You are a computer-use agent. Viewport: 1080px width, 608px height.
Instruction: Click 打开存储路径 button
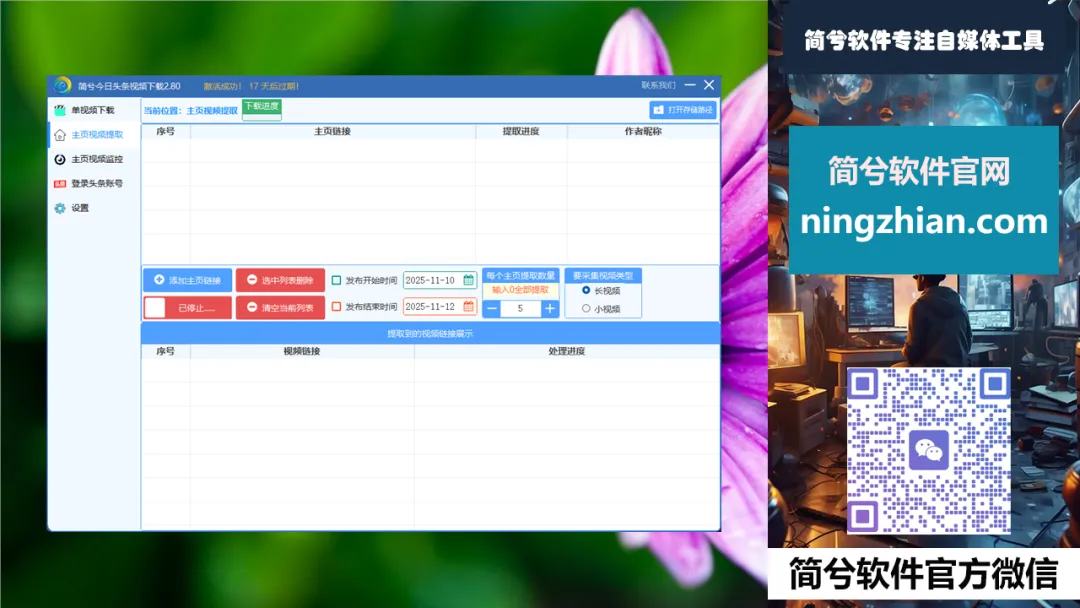[x=683, y=110]
